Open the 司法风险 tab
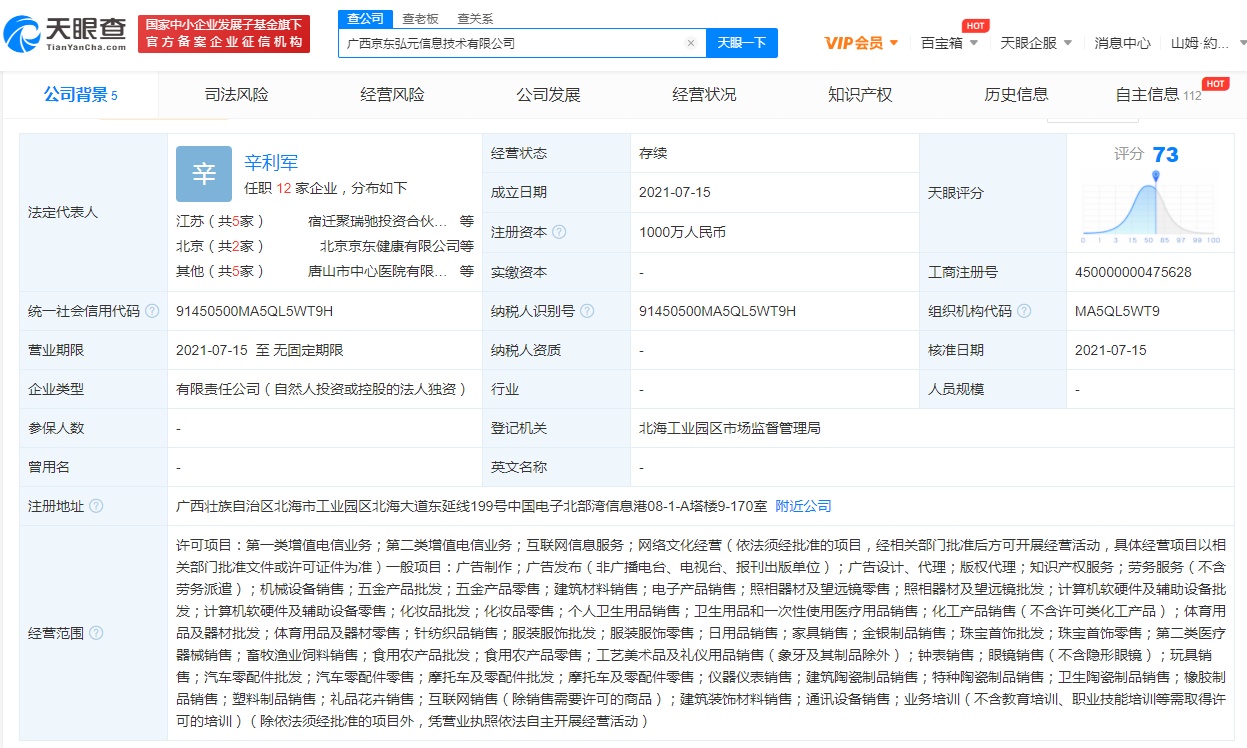Screen dimensions: 1247x748 pyautogui.click(x=237, y=95)
